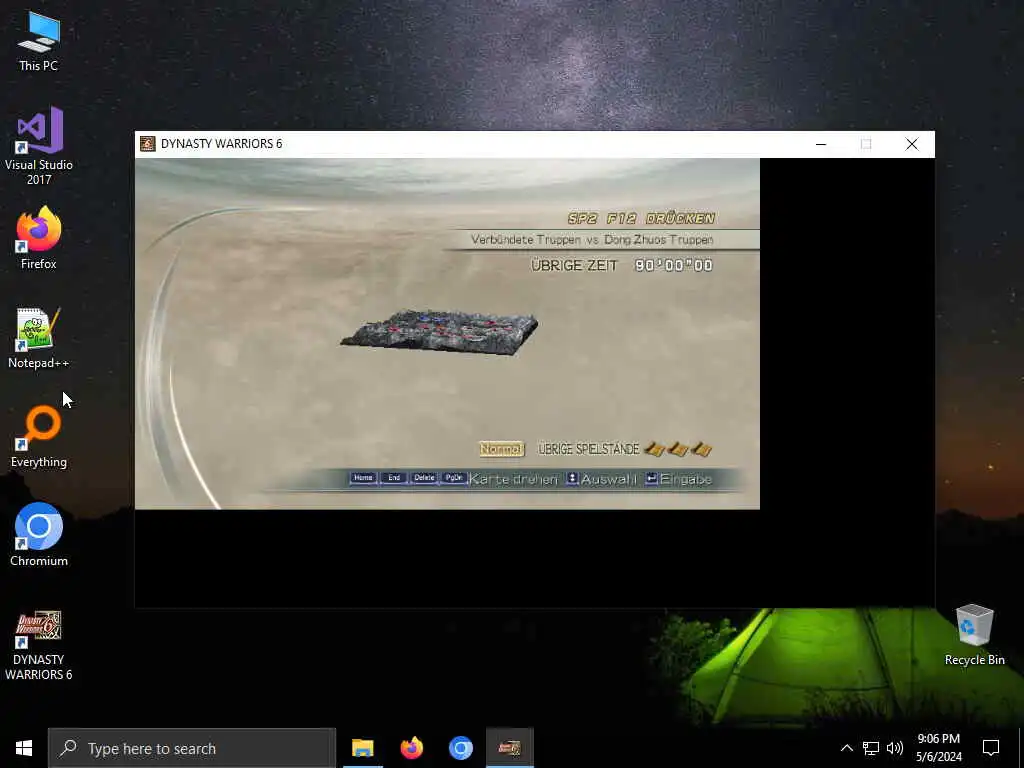The image size is (1024, 768).
Task: Open the This PC desktop icon
Action: click(x=39, y=40)
